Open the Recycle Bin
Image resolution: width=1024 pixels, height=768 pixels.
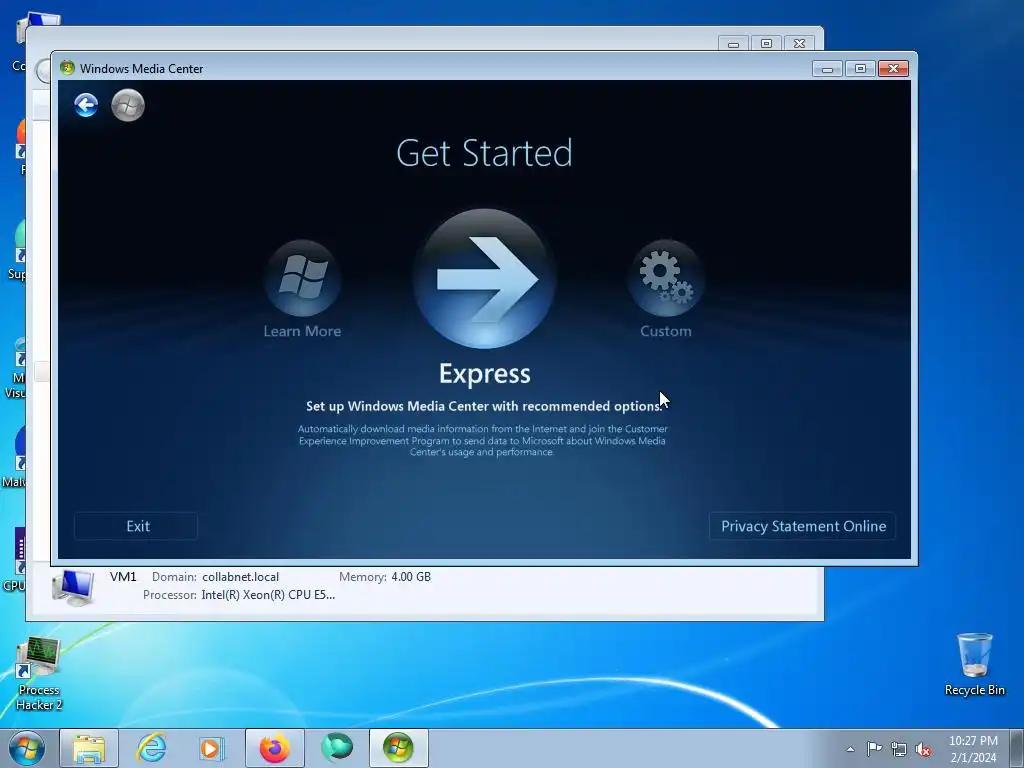[x=974, y=664]
